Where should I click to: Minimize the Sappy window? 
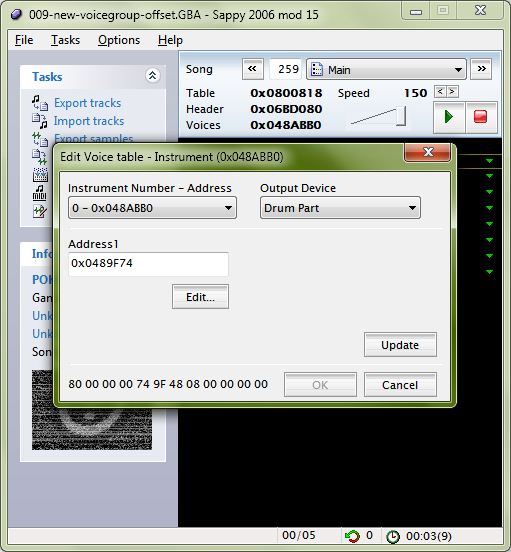pyautogui.click(x=416, y=12)
